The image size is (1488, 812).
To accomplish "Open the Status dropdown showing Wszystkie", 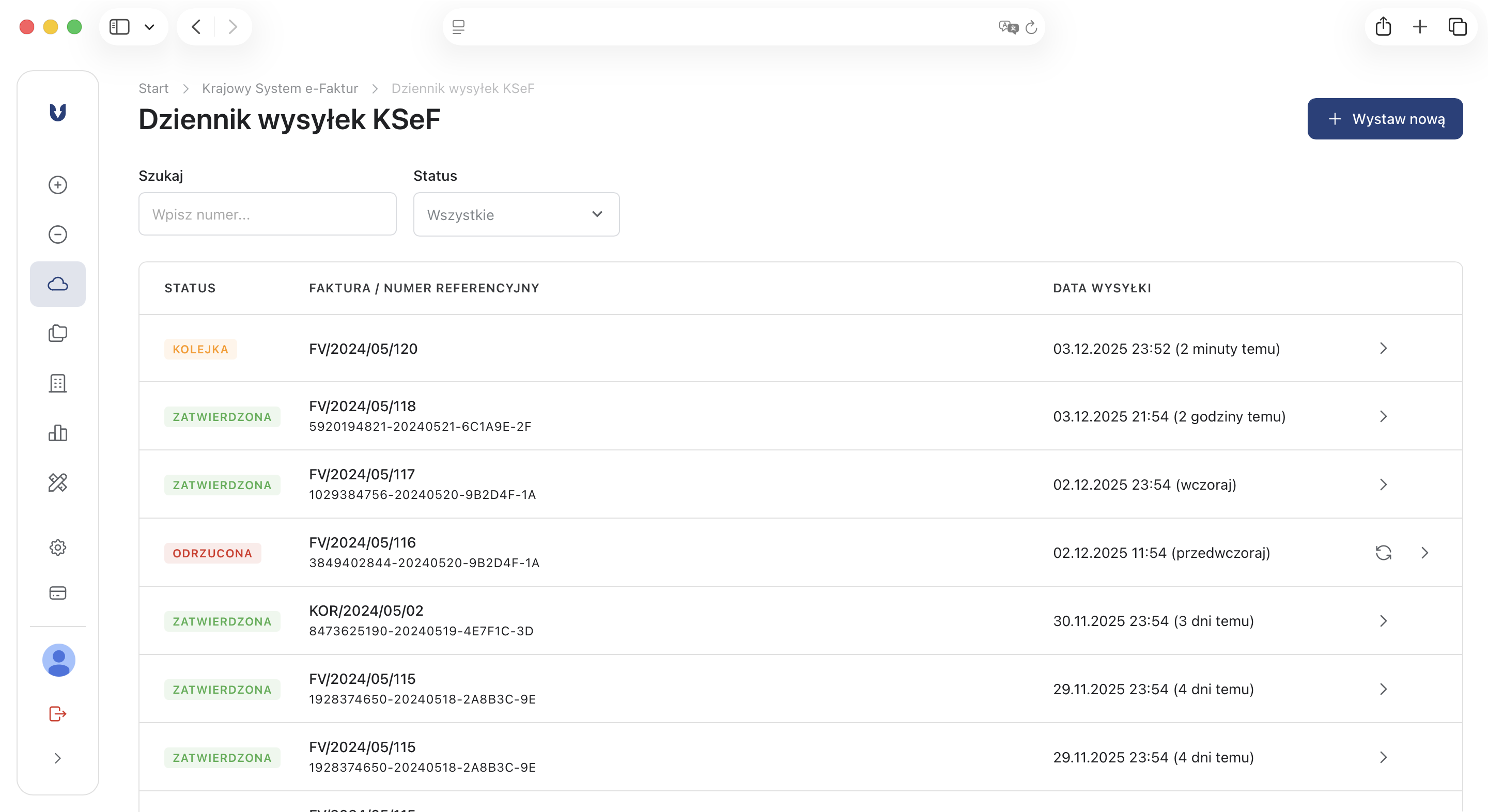I will coord(516,214).
